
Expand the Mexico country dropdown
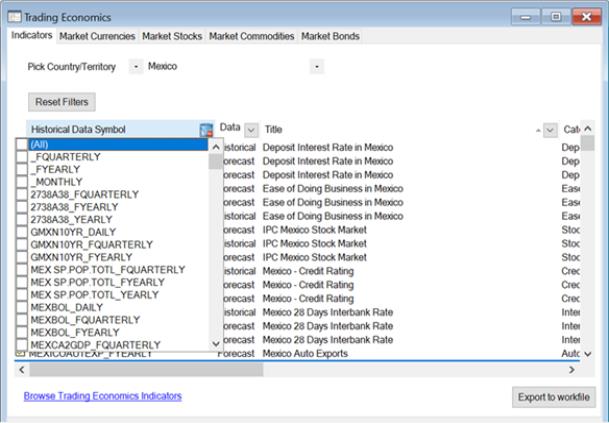(x=317, y=67)
